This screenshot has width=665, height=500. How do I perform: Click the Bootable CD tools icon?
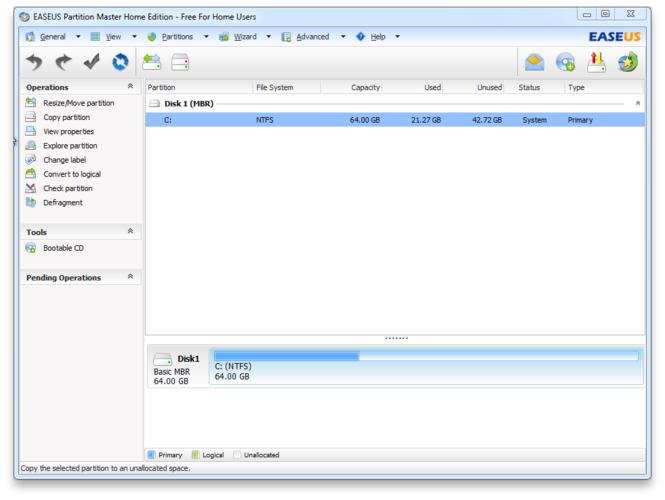[31, 248]
